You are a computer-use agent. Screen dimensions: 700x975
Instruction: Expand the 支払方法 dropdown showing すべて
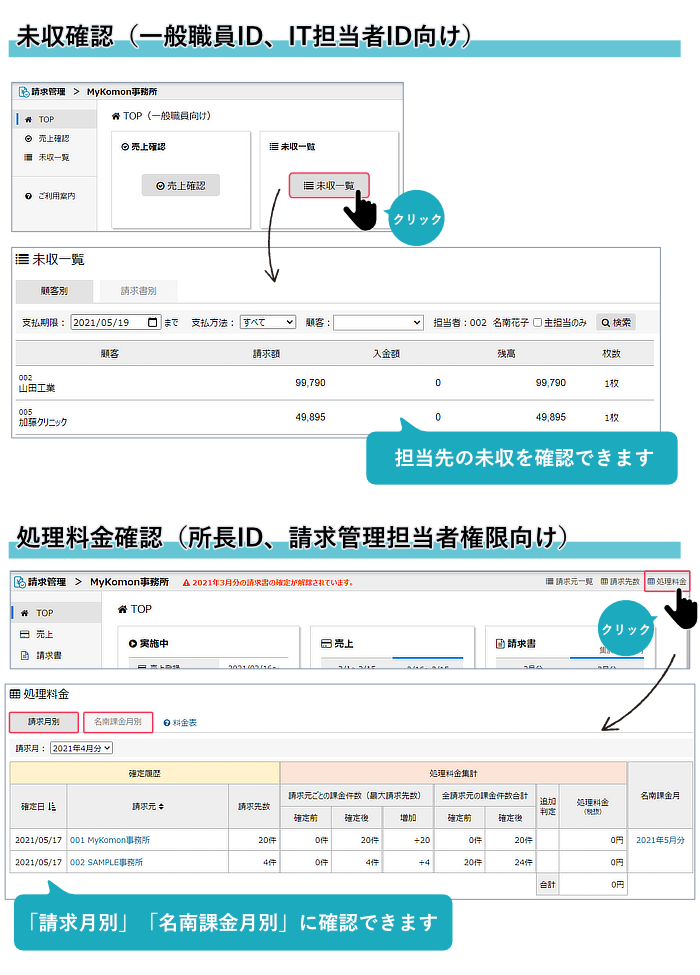click(267, 322)
